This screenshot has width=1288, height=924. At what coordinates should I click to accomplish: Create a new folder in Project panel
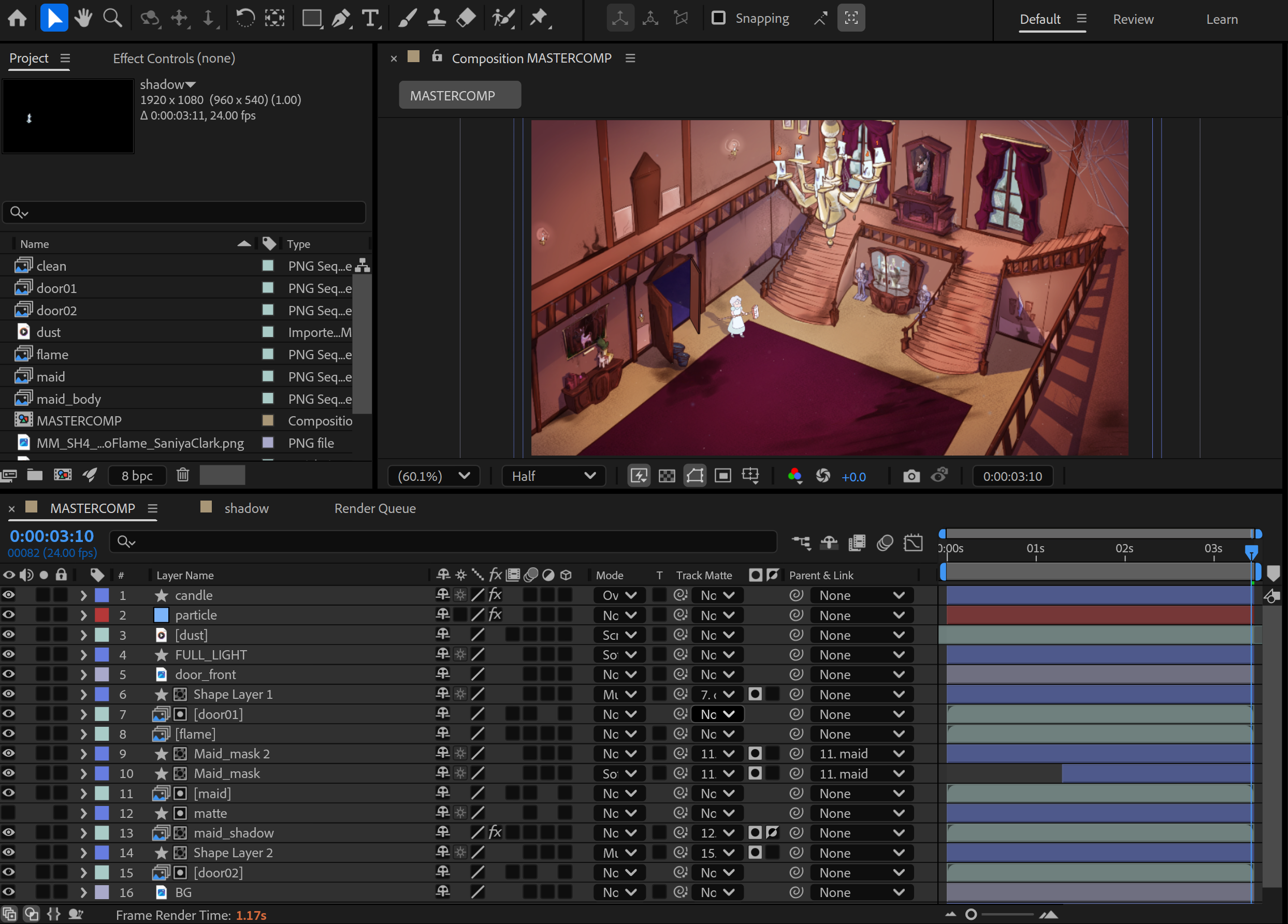tap(35, 475)
